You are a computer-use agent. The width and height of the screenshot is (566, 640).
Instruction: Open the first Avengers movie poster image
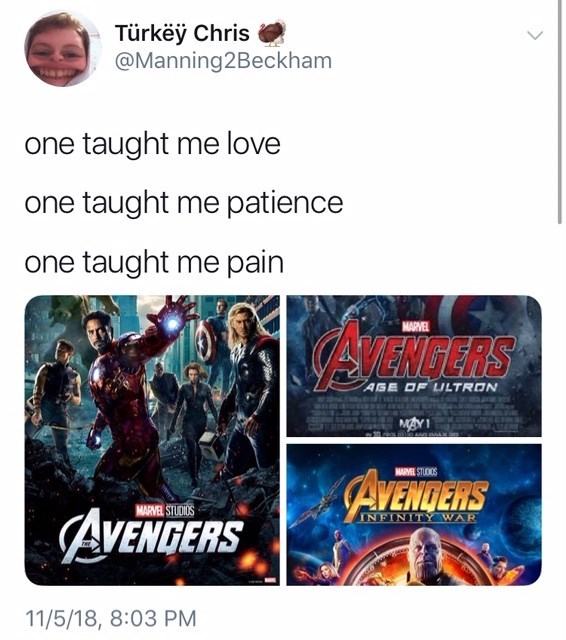tap(152, 440)
